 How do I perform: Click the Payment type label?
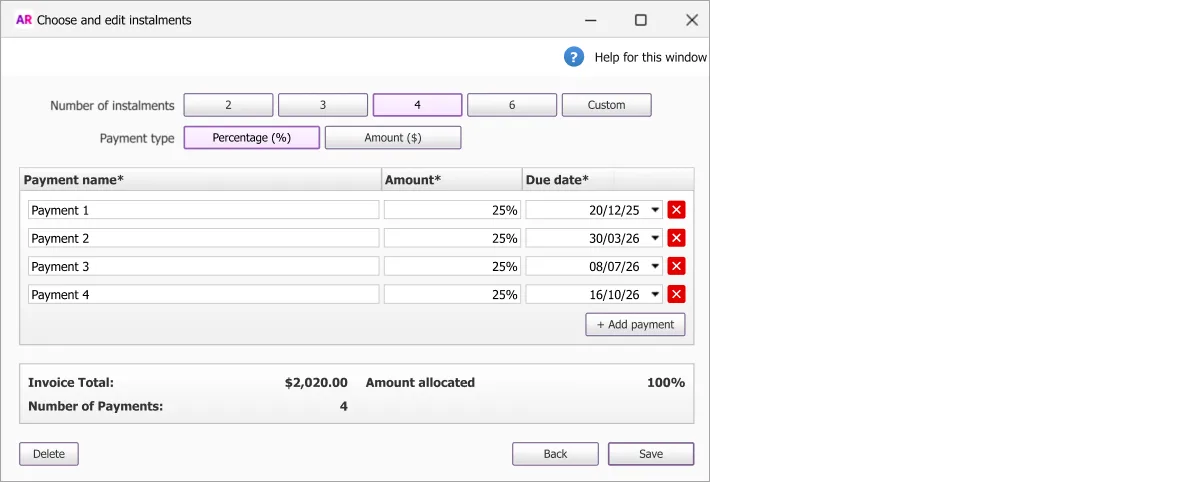coord(137,138)
